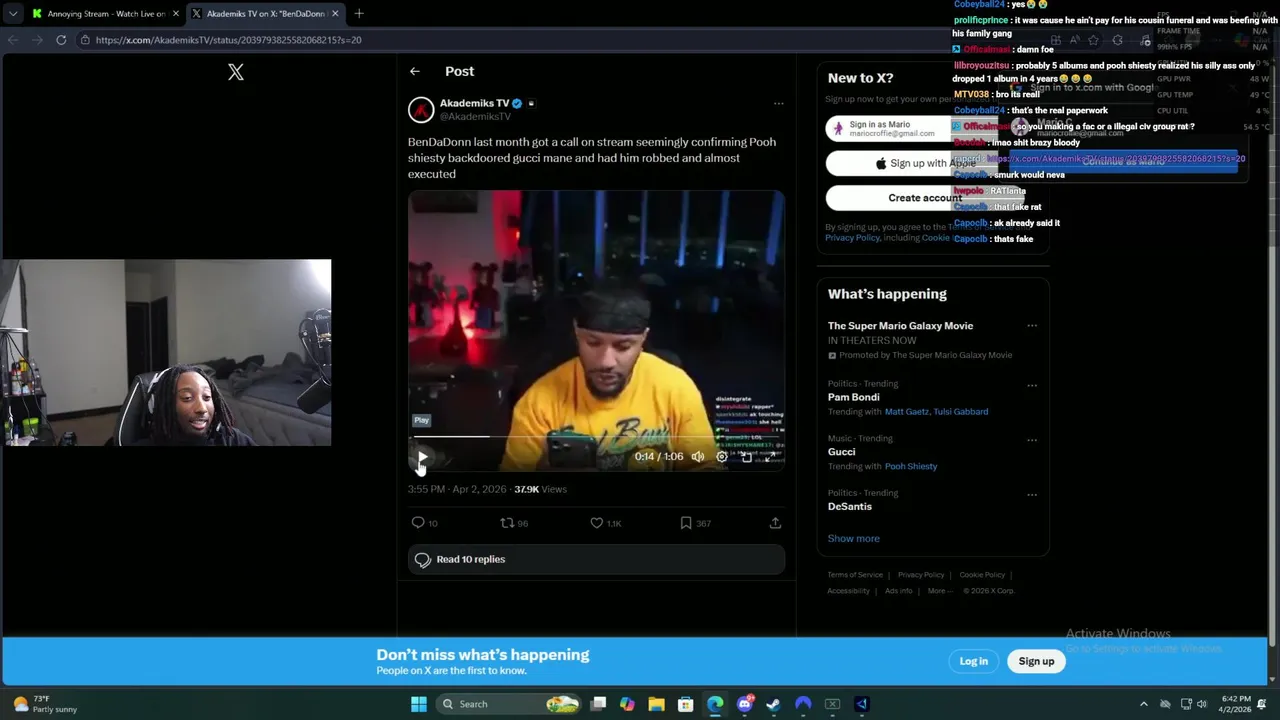1280x720 pixels.
Task: Open the DeSantis trending topic
Action: click(x=850, y=507)
